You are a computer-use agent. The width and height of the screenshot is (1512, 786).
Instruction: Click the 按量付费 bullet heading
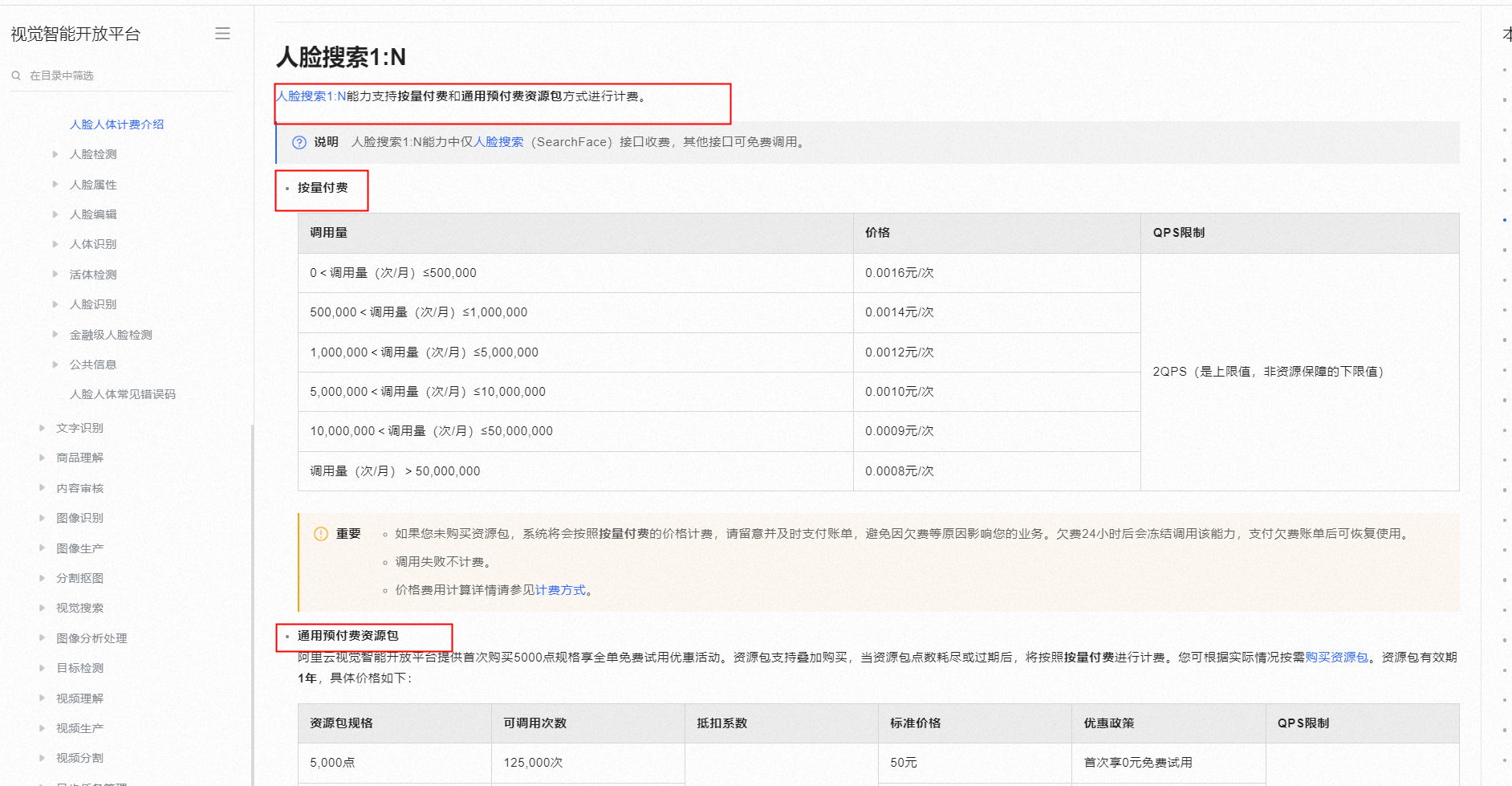(x=323, y=188)
